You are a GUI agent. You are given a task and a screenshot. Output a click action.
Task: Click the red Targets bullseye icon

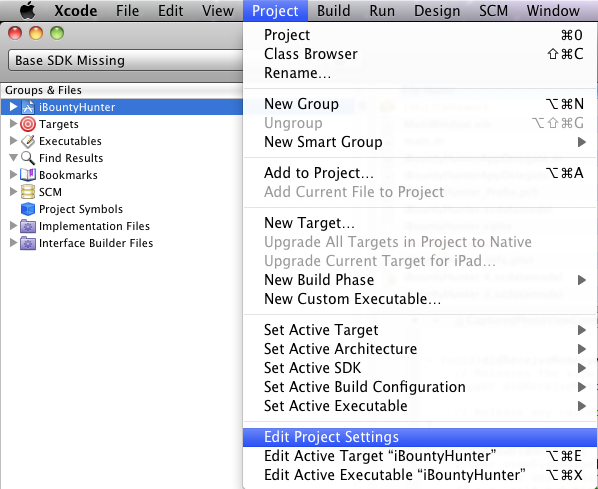[x=28, y=124]
